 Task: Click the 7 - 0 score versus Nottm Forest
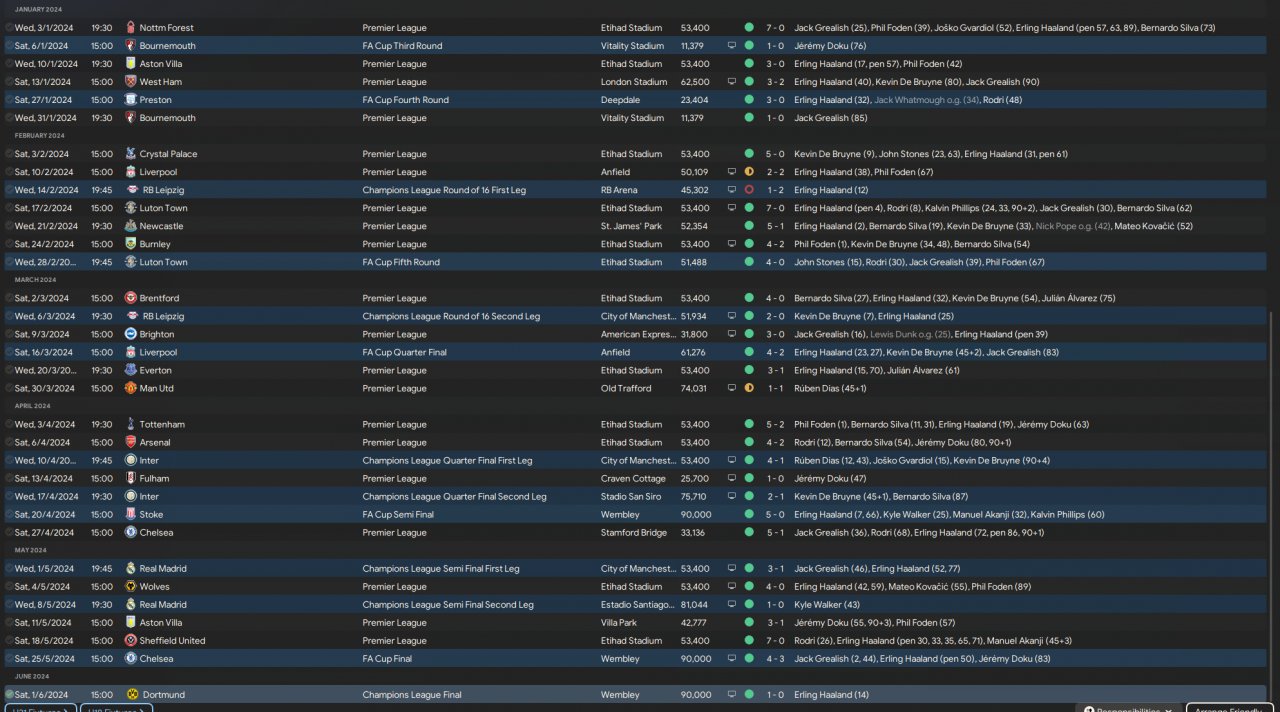775,28
